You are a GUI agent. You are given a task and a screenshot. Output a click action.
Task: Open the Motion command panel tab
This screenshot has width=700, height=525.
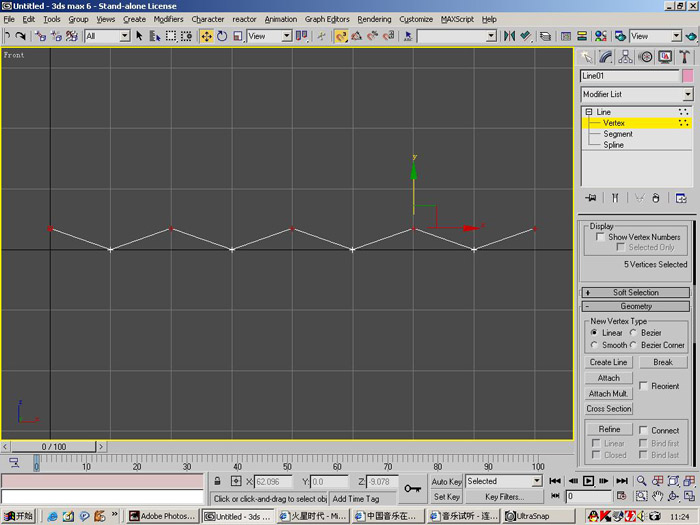(x=645, y=57)
